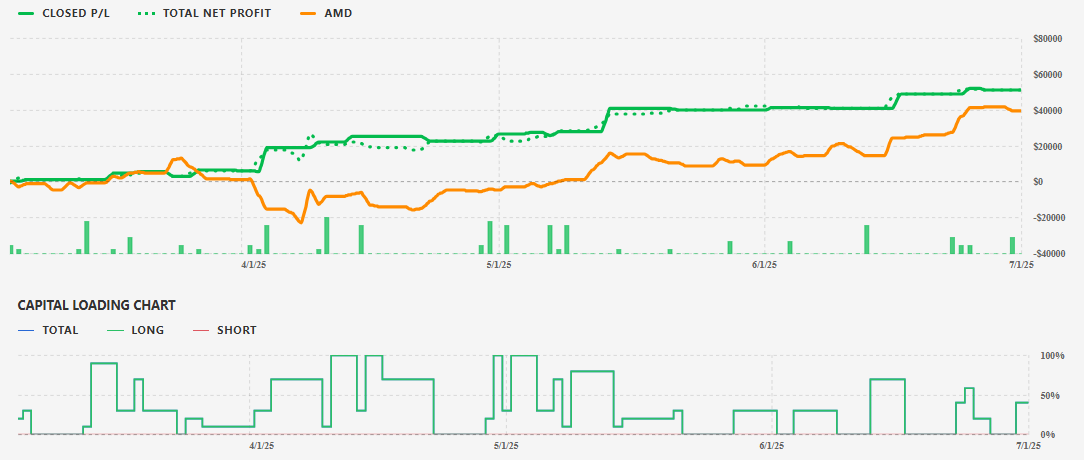Viewport: 1084px width, 460px height.
Task: Toggle the SHORT capital loading series
Action: (224, 331)
